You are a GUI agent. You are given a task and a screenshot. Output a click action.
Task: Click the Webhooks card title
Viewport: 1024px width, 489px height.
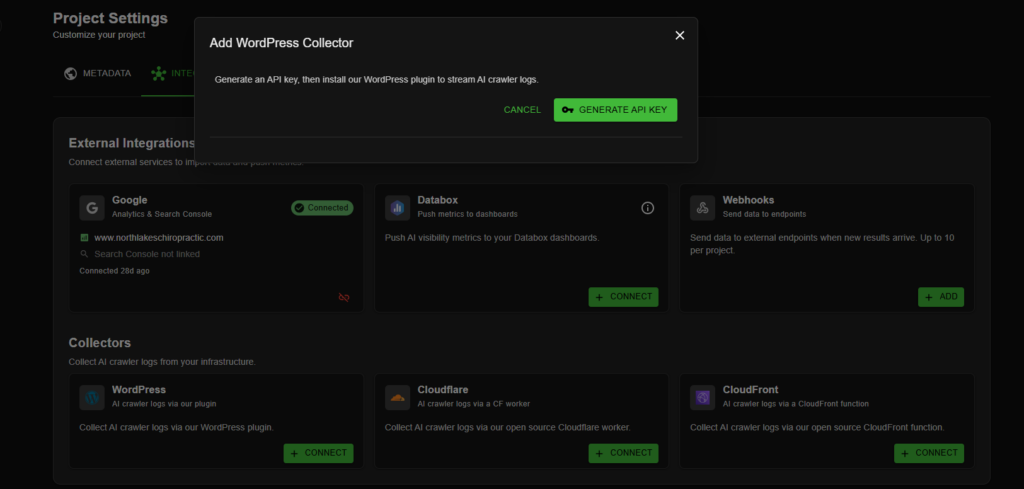[x=748, y=200]
